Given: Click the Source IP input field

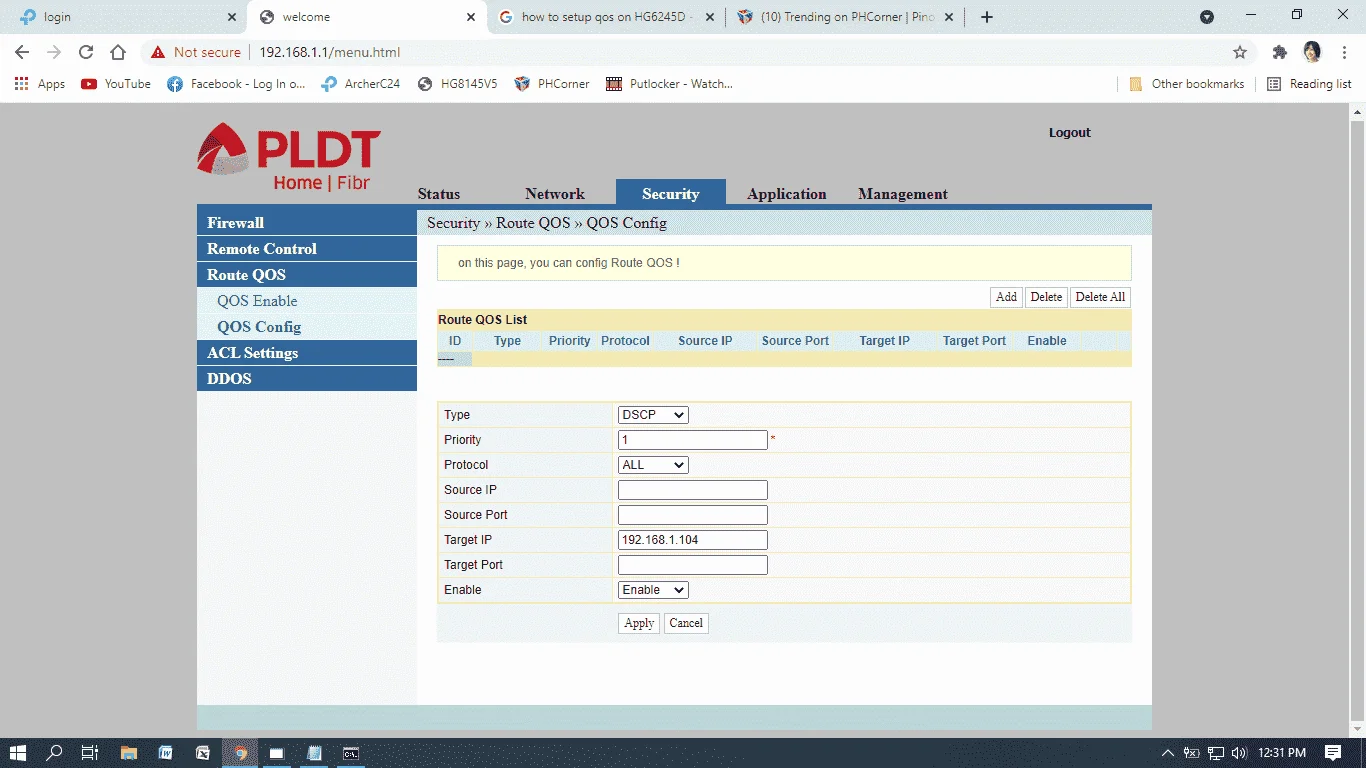Looking at the screenshot, I should tap(693, 490).
